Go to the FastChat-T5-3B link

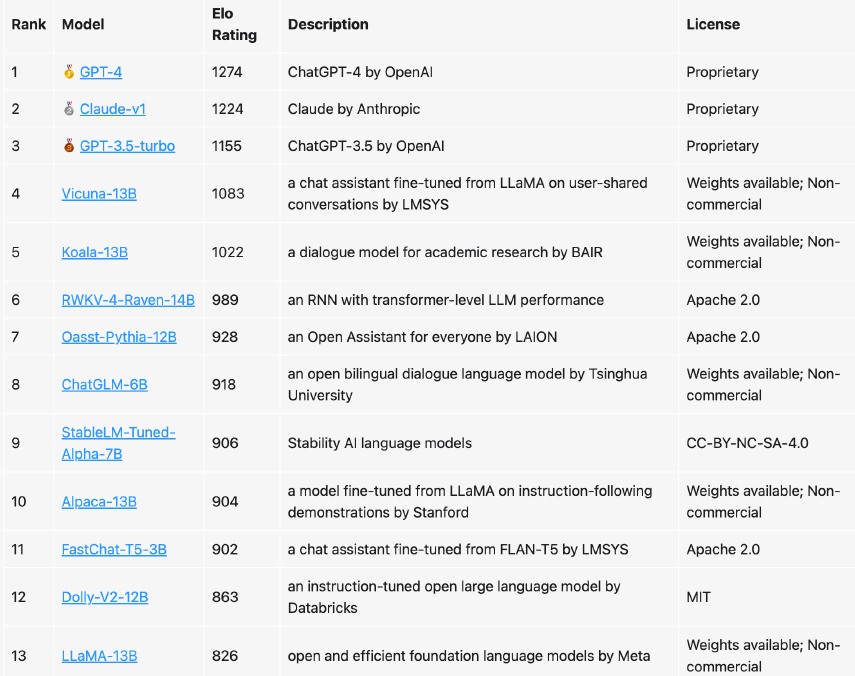[x=114, y=549]
